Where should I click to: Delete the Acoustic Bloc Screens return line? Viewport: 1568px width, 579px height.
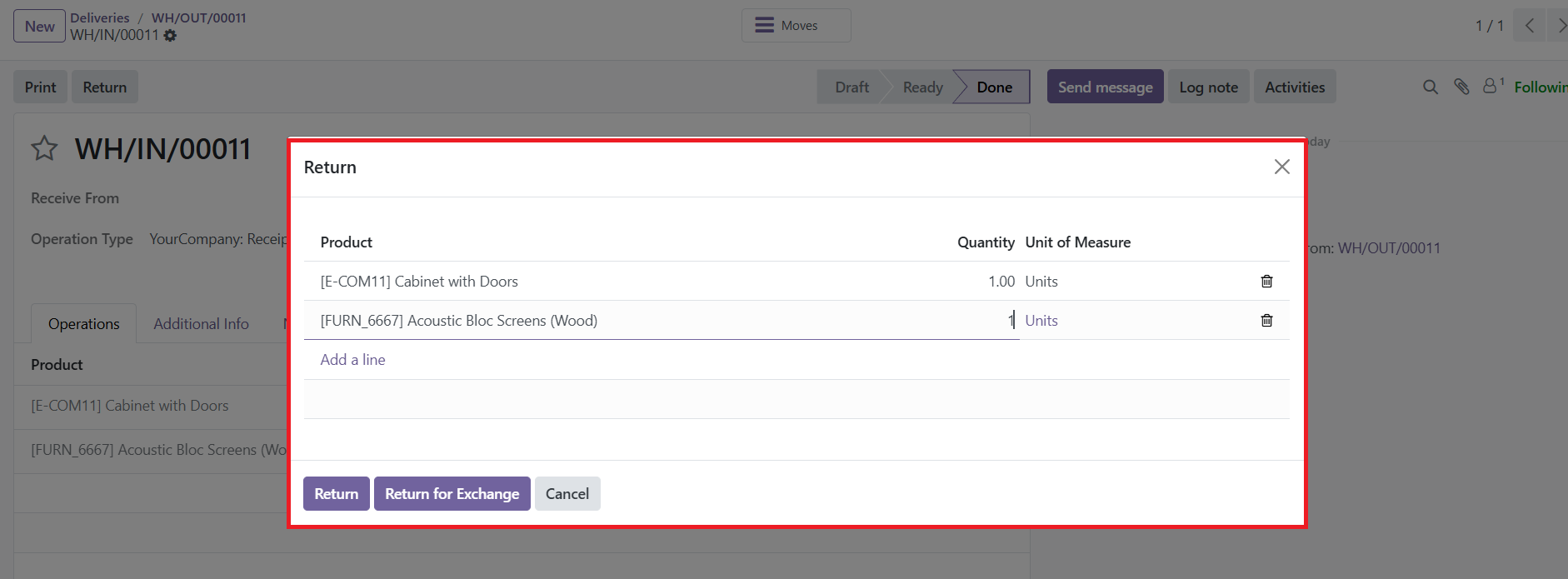coord(1266,320)
